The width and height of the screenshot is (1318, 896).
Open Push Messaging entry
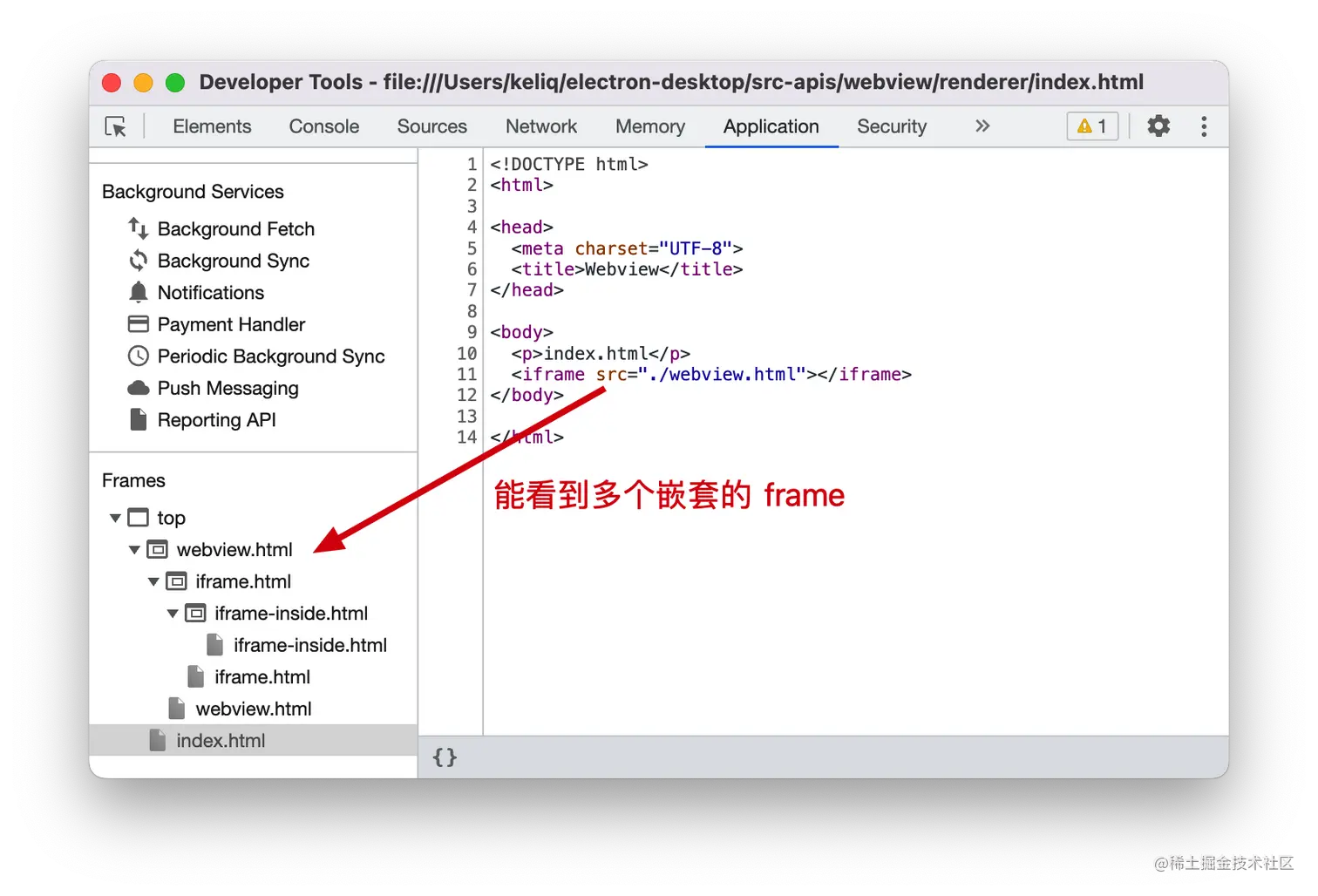228,388
